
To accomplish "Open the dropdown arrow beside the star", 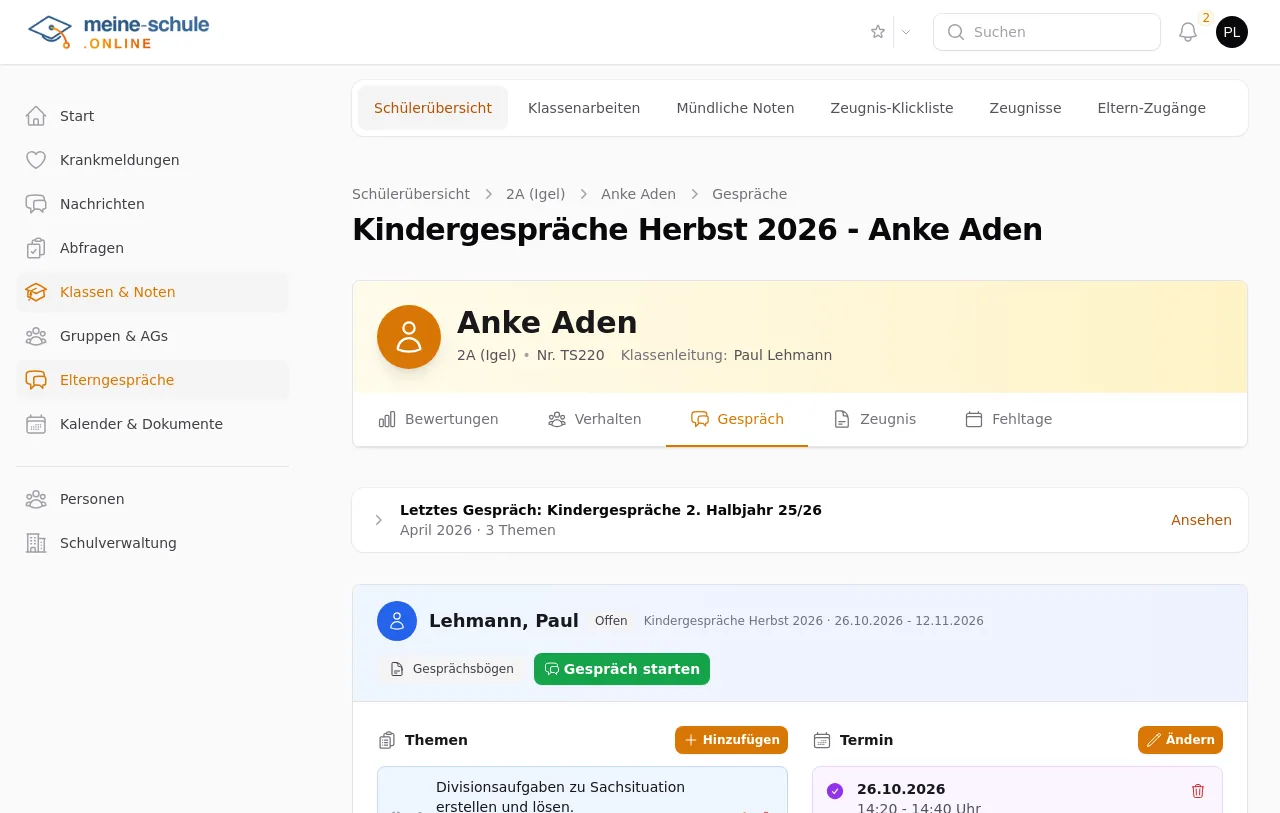I will pos(906,32).
